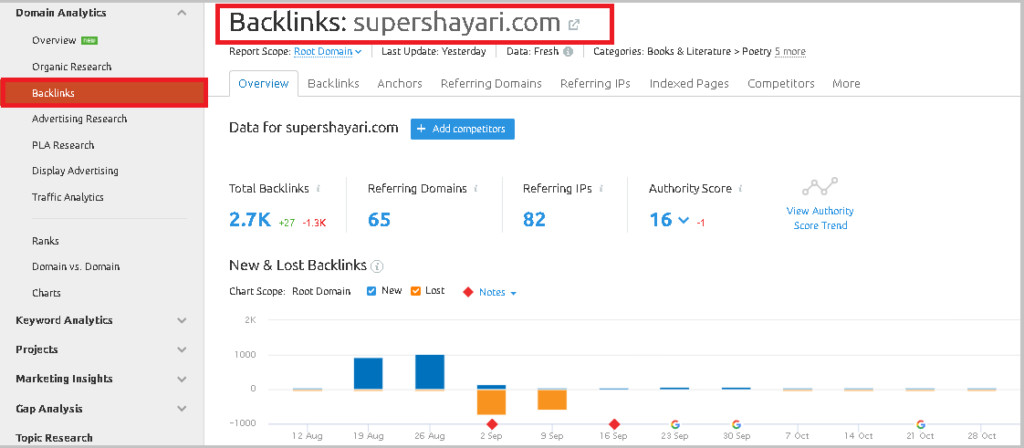Open the More tab menu
1024x448 pixels.
coord(846,84)
